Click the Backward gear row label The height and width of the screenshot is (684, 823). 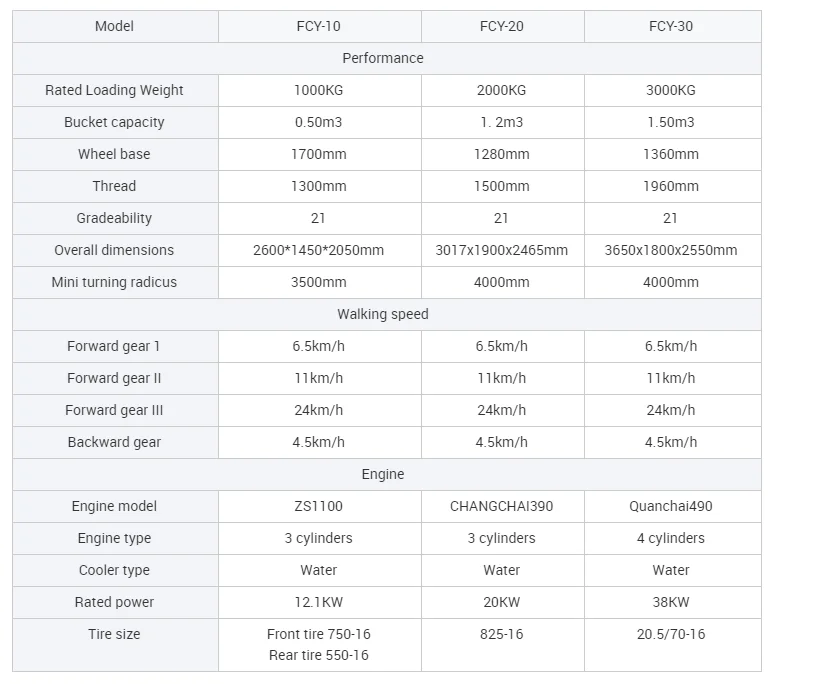pyautogui.click(x=114, y=442)
